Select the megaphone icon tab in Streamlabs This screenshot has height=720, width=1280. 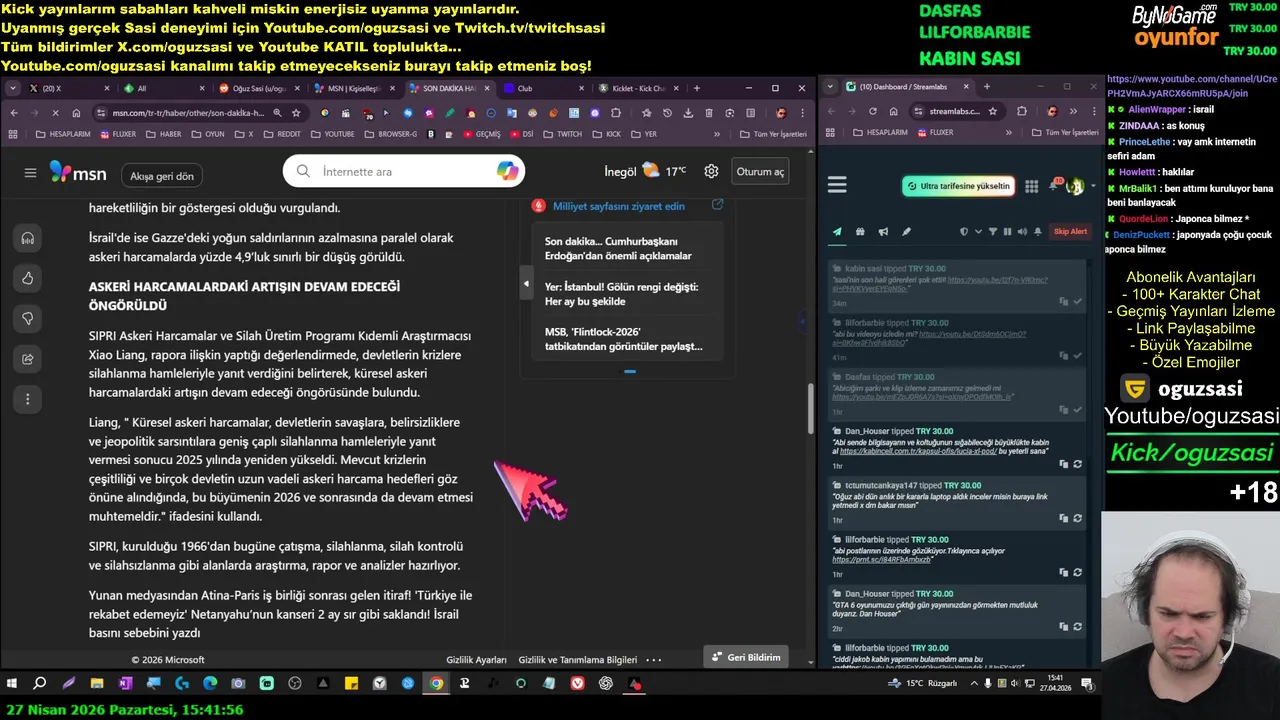click(883, 232)
